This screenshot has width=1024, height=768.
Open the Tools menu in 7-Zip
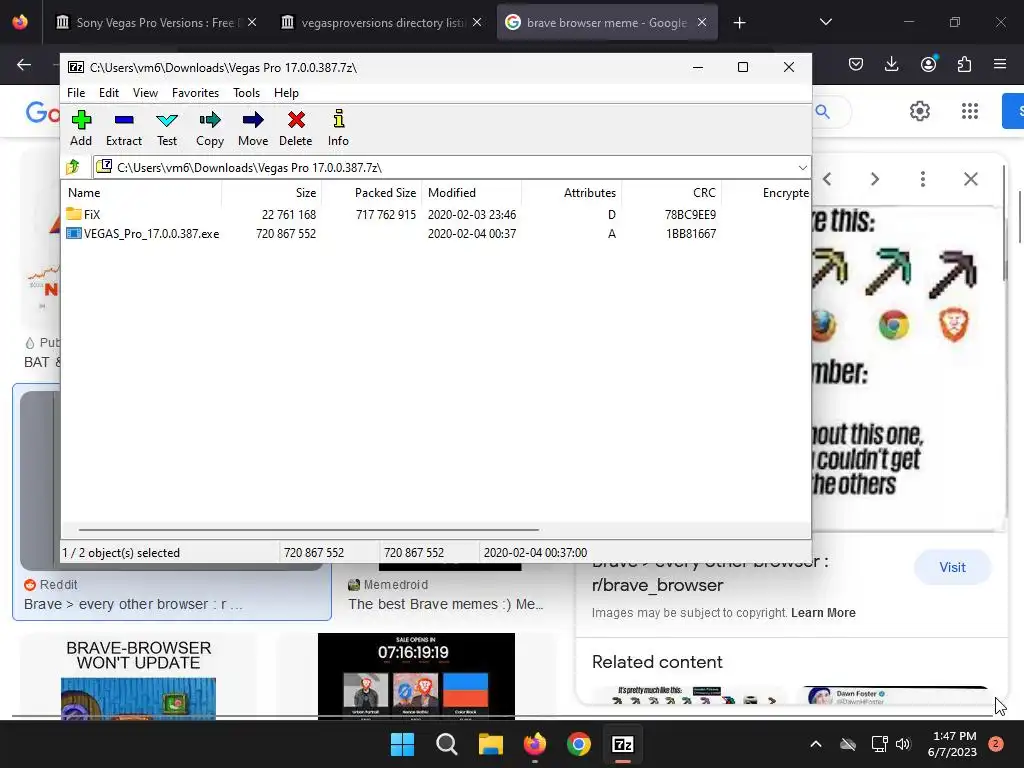click(x=246, y=93)
